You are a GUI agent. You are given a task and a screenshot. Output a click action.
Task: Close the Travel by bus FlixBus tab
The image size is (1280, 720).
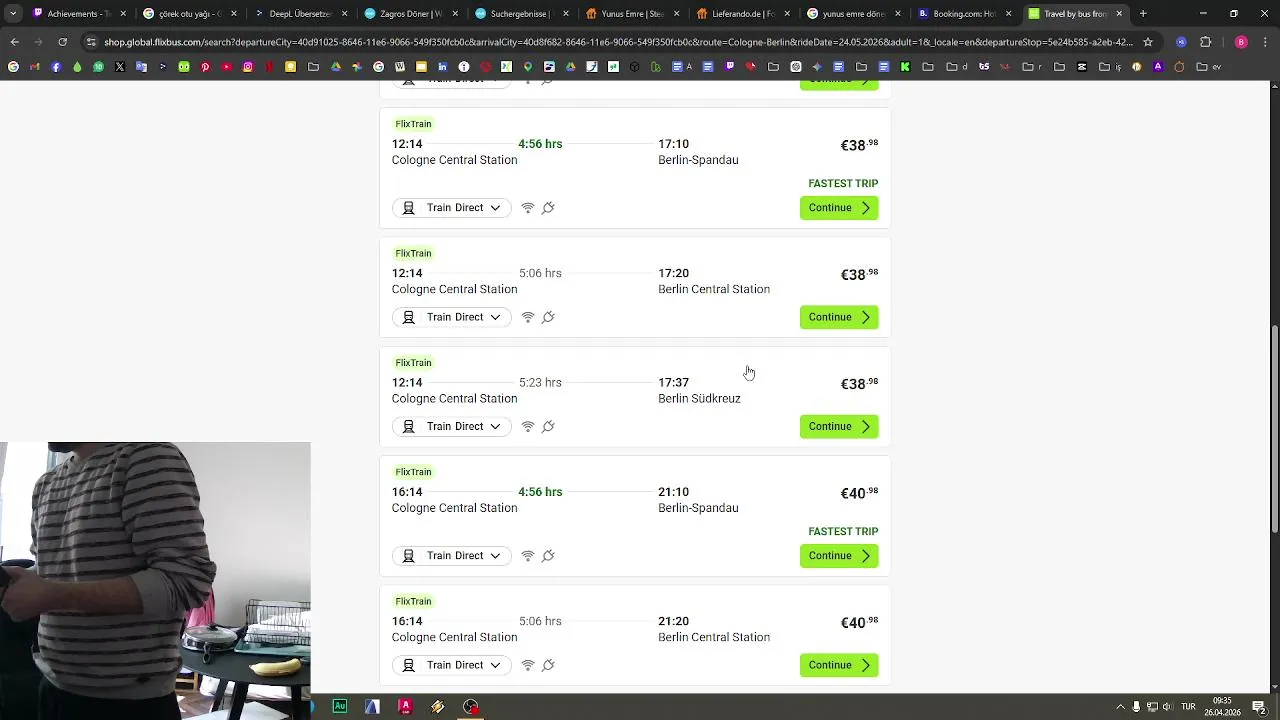1119,14
